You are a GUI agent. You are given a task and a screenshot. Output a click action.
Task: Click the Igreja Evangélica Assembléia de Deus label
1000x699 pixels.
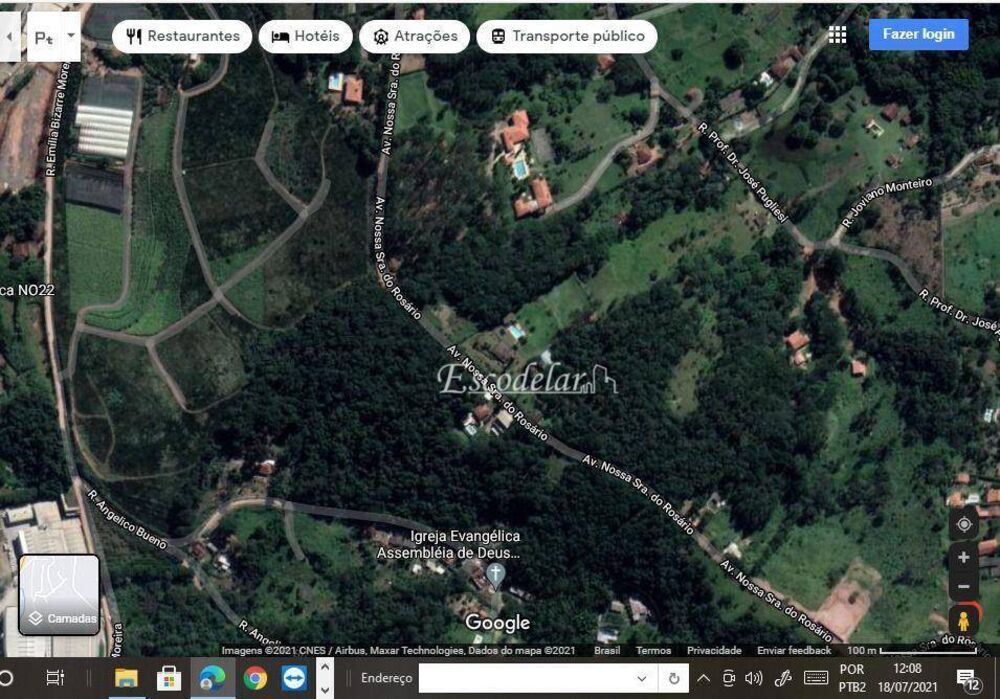[x=448, y=544]
